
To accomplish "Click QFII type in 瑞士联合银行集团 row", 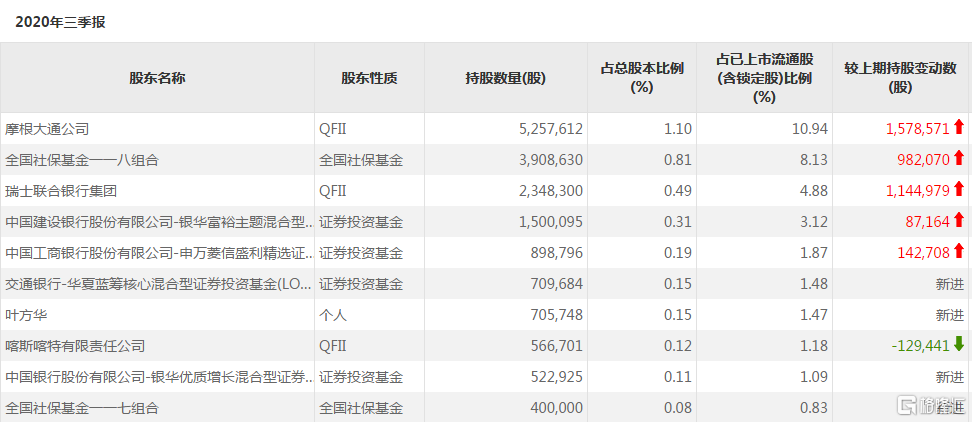I will tap(332, 191).
